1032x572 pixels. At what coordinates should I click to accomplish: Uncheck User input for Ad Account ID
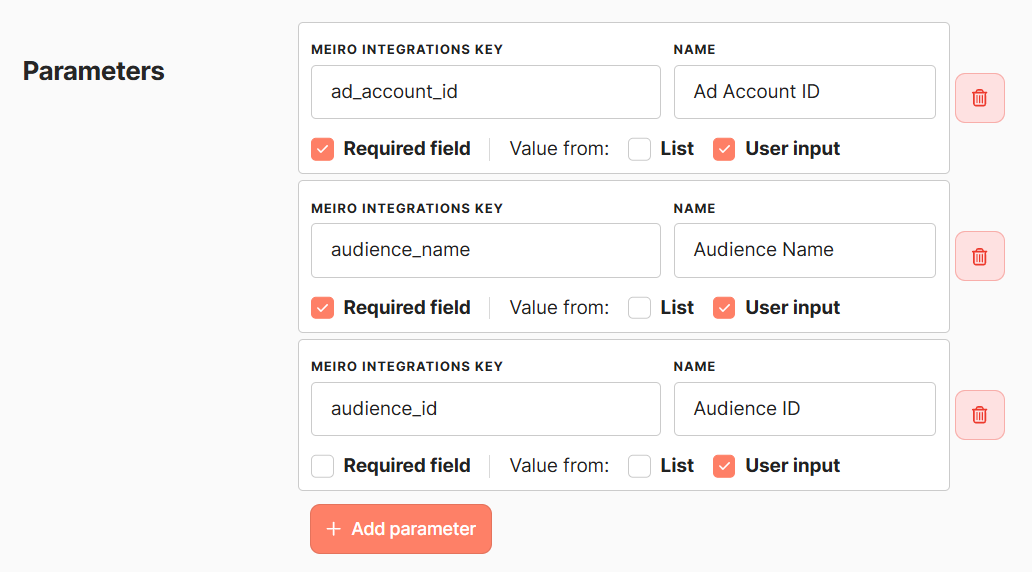[724, 149]
